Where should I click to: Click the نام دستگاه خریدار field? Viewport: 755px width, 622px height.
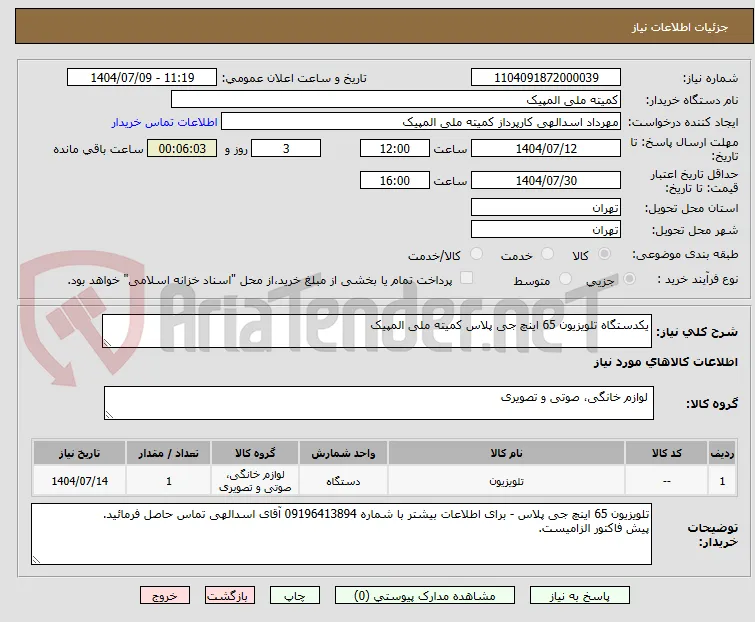click(x=396, y=100)
